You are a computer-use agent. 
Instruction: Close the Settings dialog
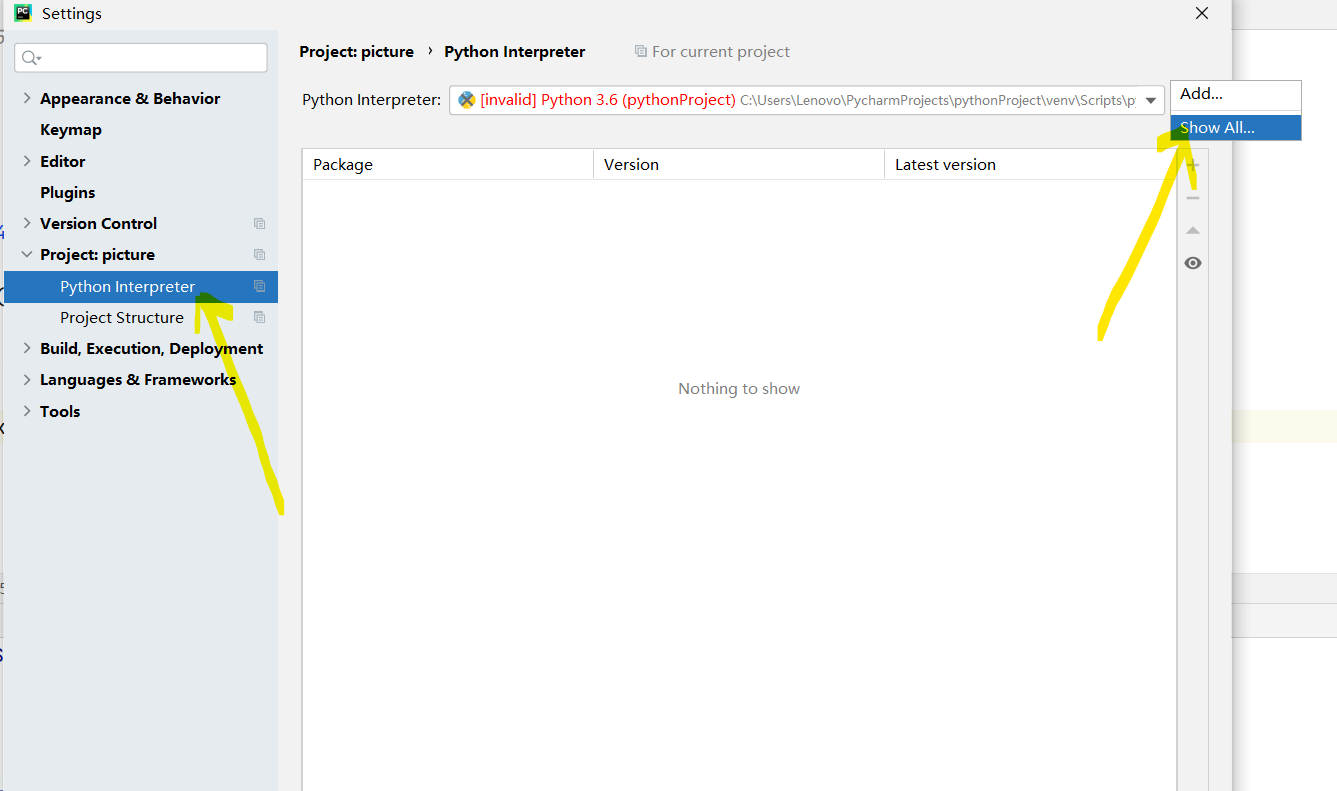[x=1201, y=13]
